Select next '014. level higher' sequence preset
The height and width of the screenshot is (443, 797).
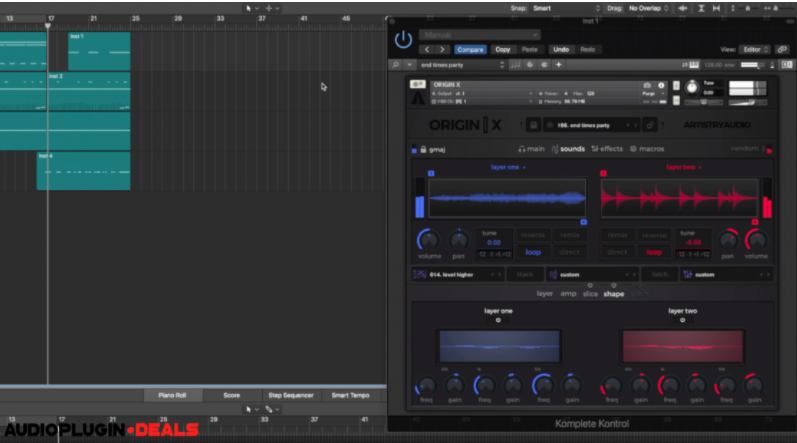point(500,275)
